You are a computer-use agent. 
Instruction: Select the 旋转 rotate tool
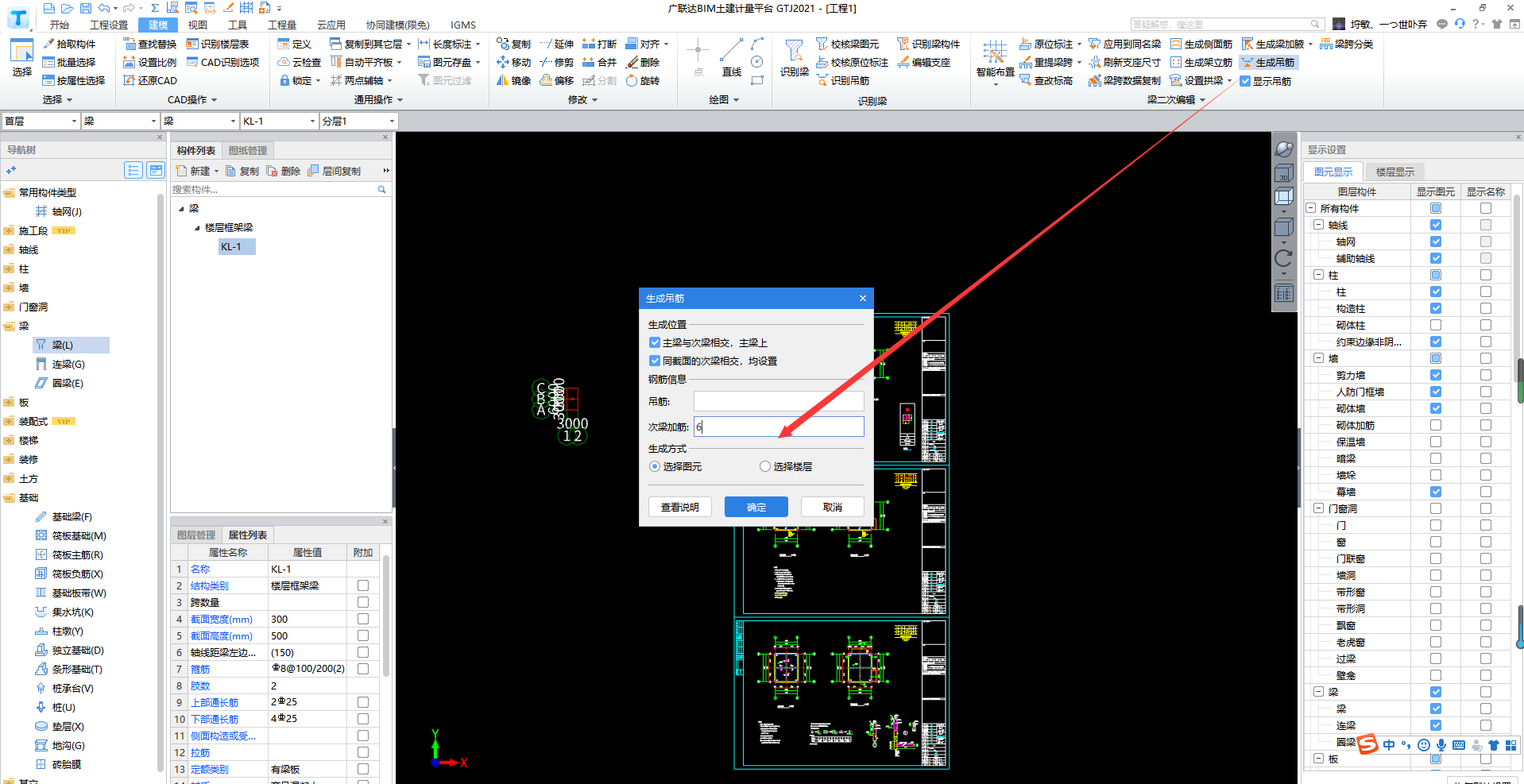643,80
